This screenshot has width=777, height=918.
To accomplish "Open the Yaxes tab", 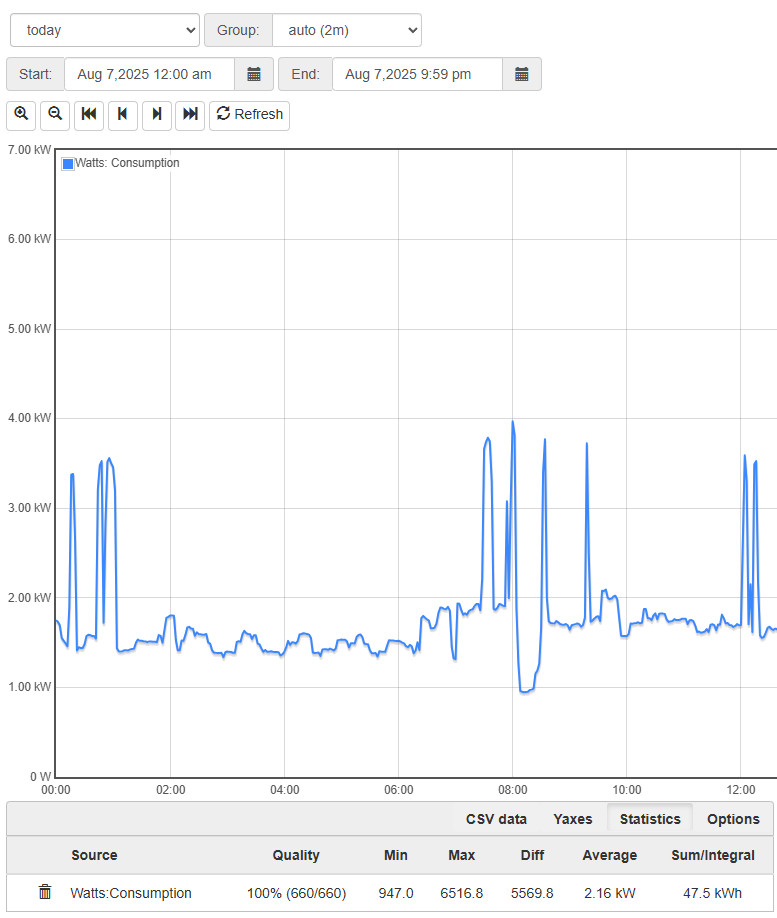I will click(573, 819).
